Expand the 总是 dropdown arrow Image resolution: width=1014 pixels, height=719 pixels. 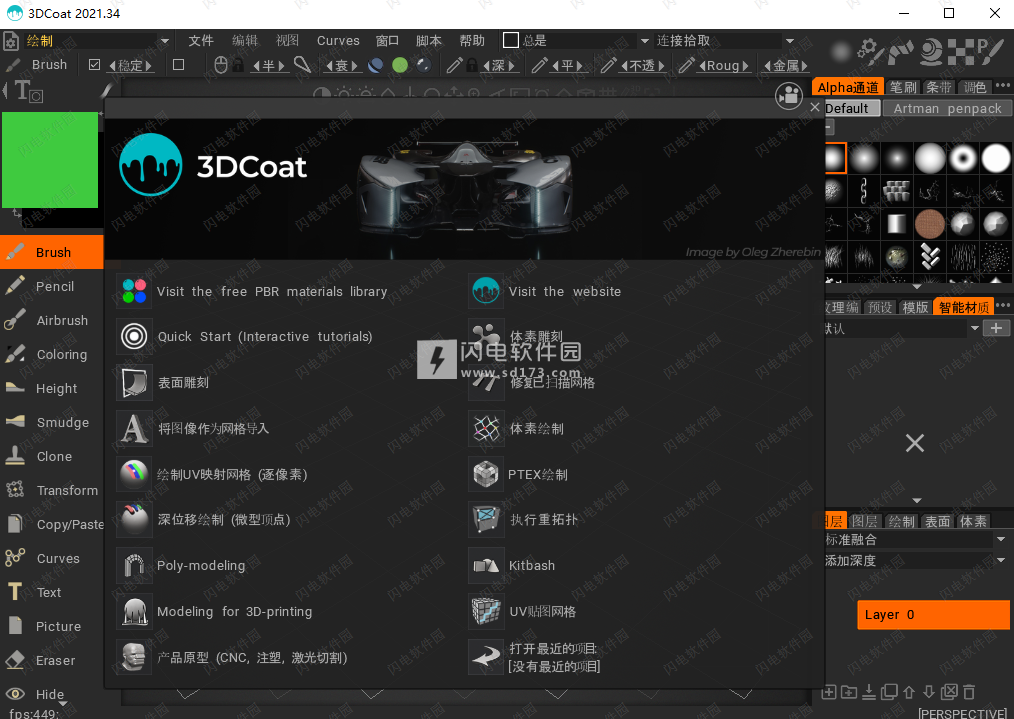pyautogui.click(x=645, y=41)
